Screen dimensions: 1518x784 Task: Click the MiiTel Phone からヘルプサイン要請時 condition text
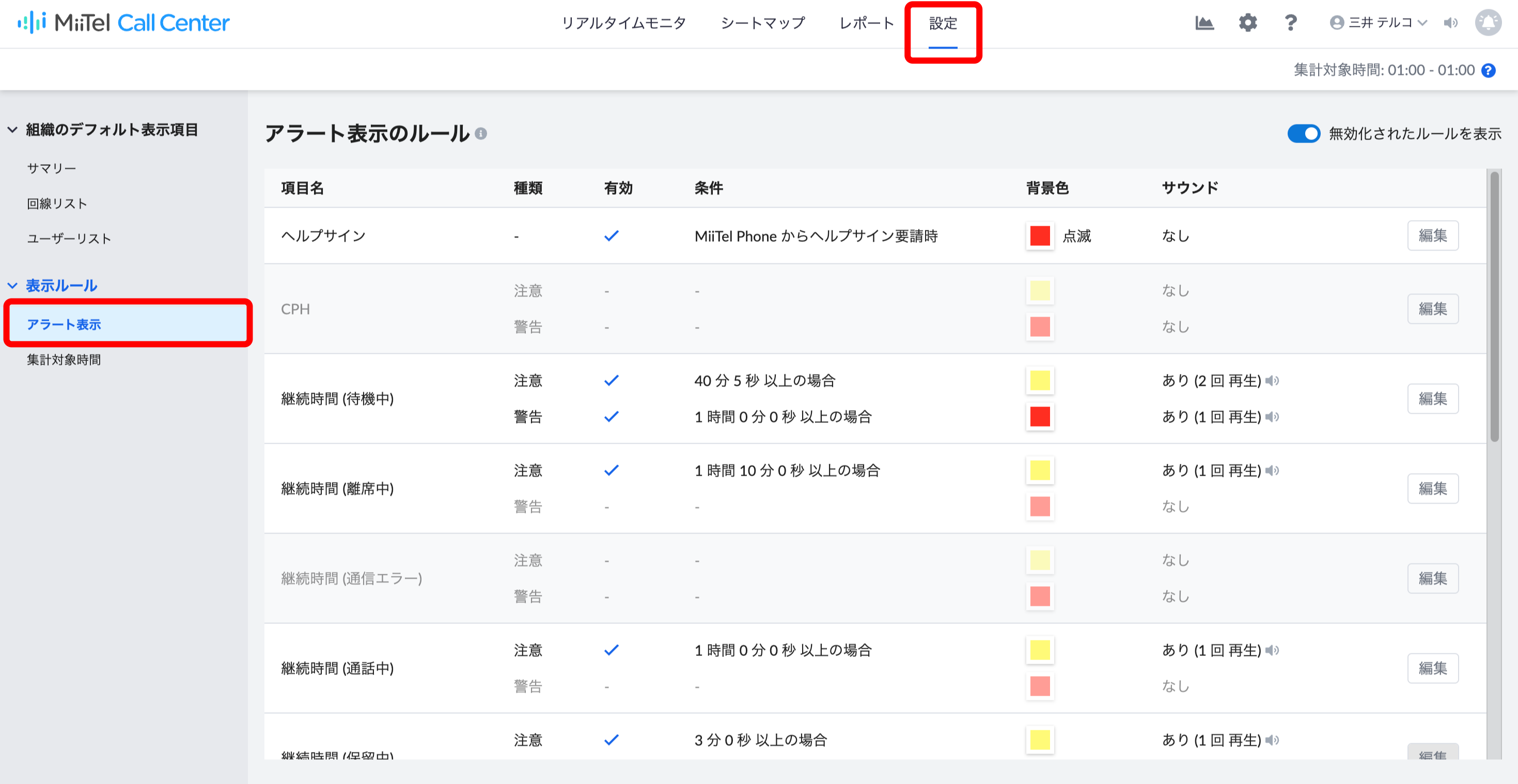(816, 236)
